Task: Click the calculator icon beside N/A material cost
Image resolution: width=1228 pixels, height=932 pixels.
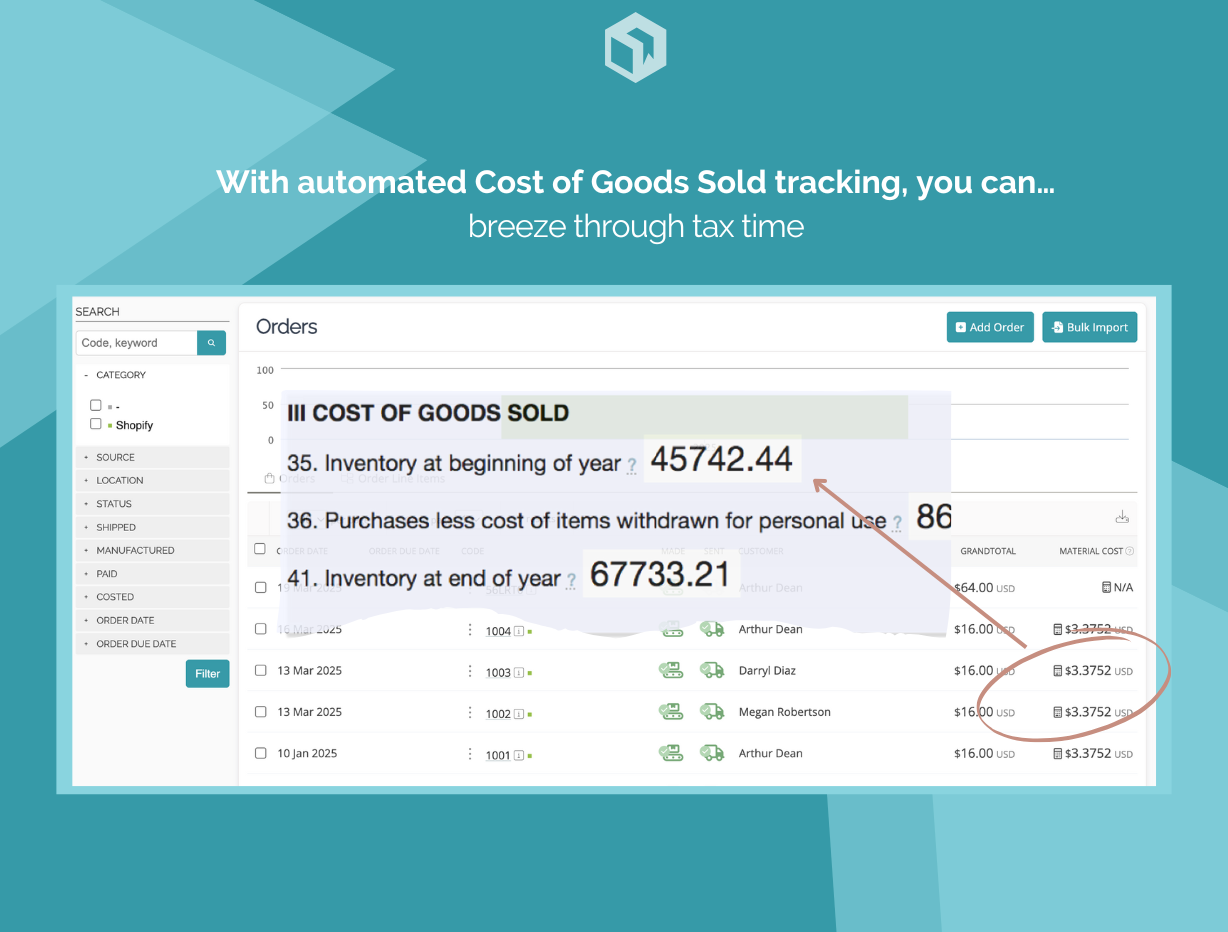Action: click(x=1106, y=587)
